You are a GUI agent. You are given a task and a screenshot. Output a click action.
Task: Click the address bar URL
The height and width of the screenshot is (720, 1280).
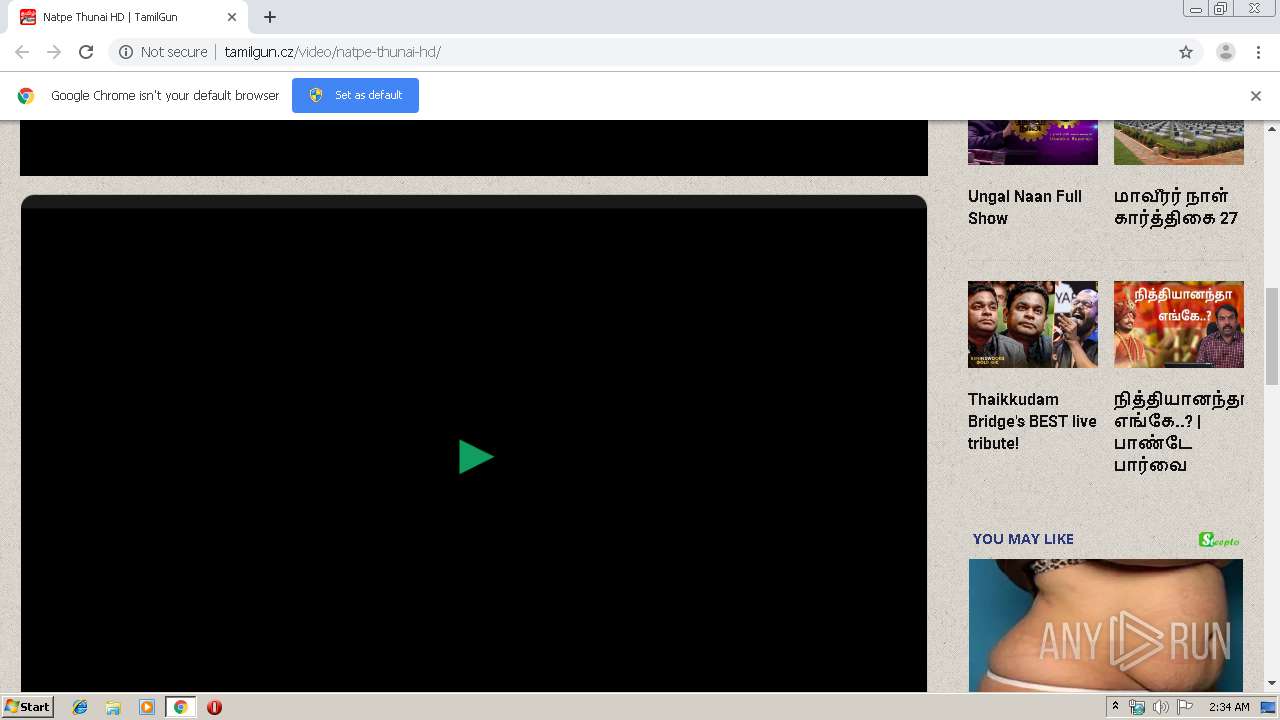(332, 52)
